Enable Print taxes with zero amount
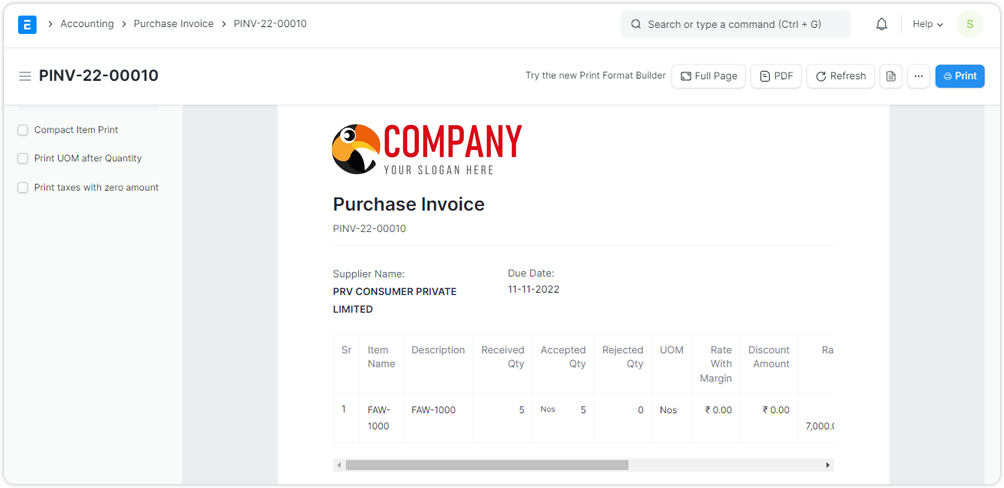This screenshot has width=1004, height=488. 23,188
